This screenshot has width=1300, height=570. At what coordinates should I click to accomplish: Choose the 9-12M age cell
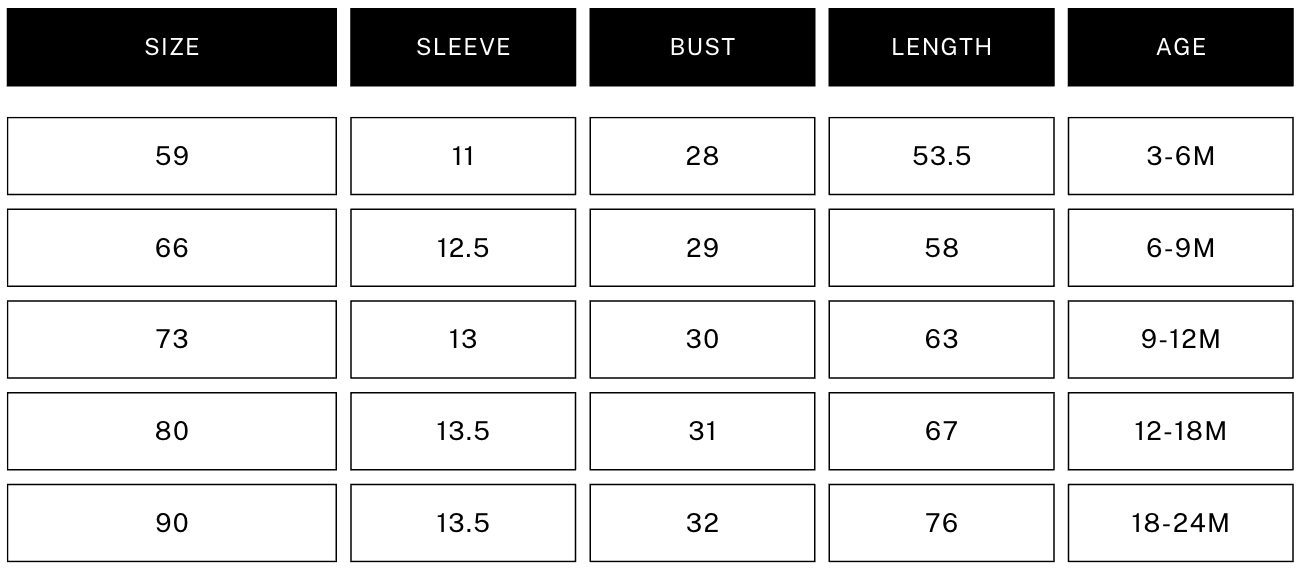click(1180, 340)
